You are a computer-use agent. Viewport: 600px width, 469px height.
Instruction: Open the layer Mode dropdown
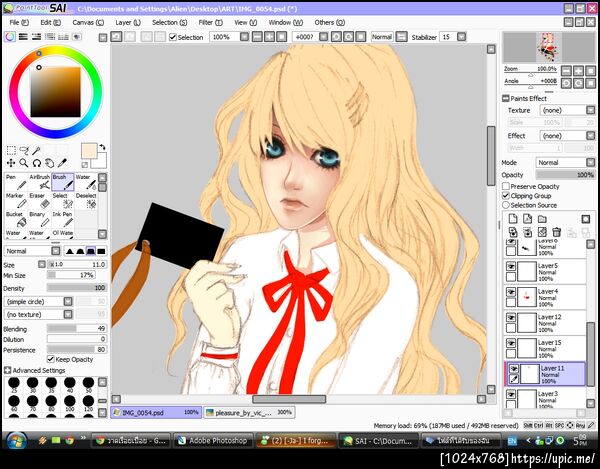pos(566,163)
